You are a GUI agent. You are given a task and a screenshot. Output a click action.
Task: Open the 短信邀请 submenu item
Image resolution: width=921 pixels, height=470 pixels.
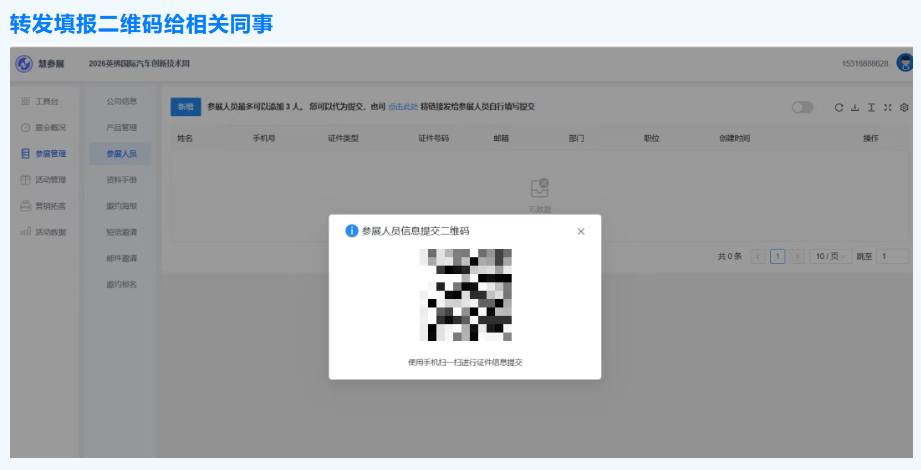point(122,232)
